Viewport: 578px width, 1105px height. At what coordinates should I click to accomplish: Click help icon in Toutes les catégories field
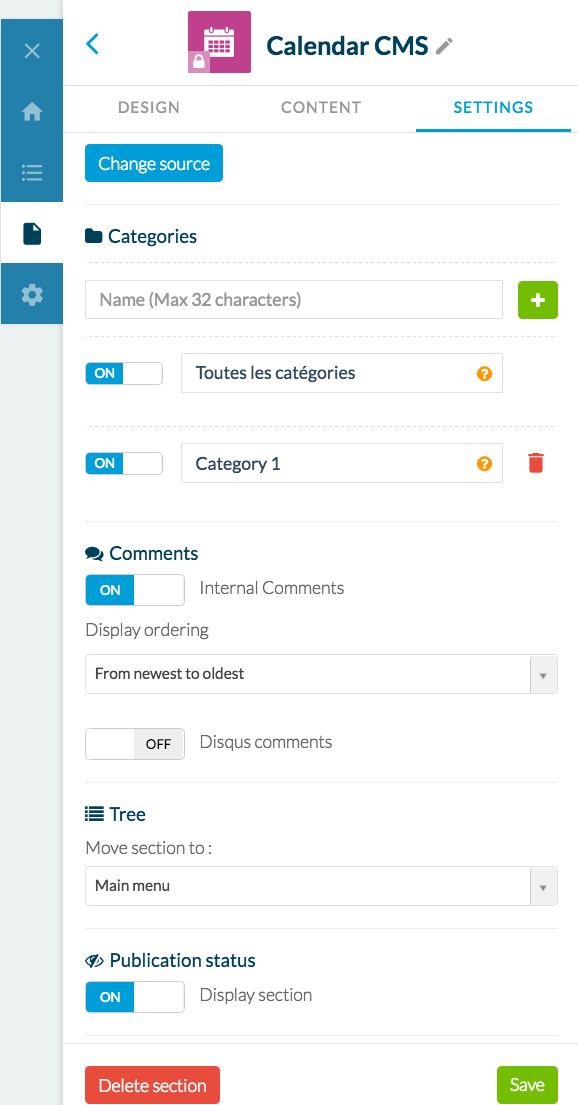click(x=484, y=374)
